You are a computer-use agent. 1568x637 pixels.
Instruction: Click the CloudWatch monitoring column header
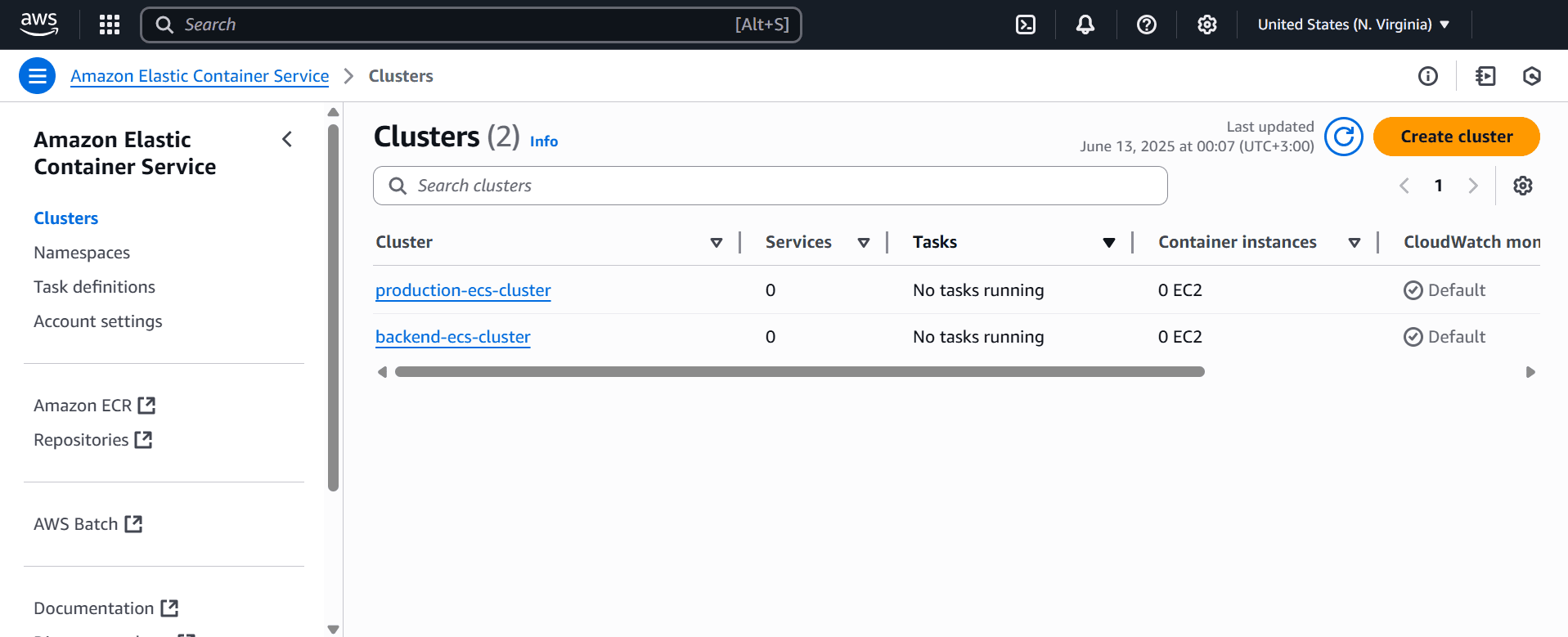tap(1472, 242)
